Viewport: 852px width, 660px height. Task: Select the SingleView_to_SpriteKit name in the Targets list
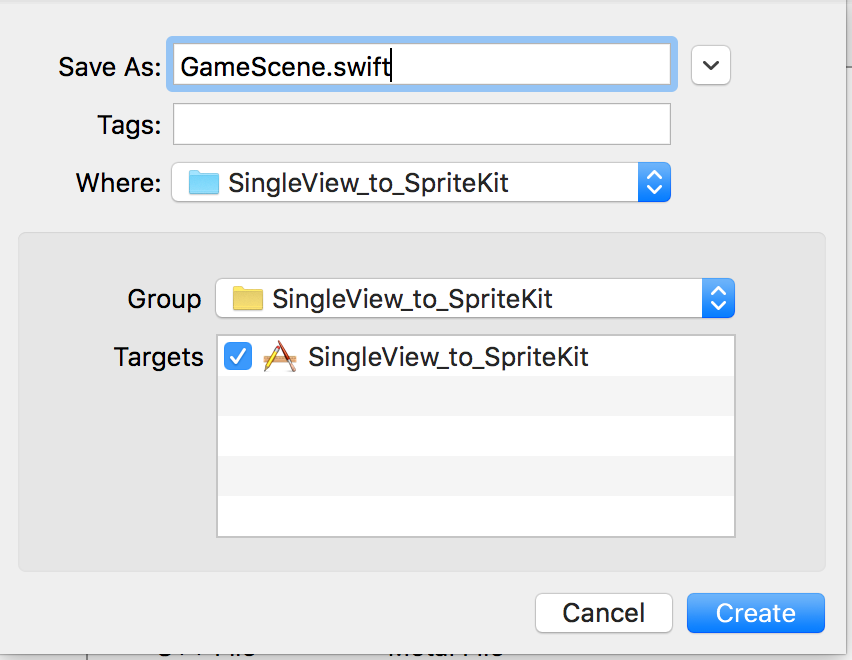click(x=448, y=357)
